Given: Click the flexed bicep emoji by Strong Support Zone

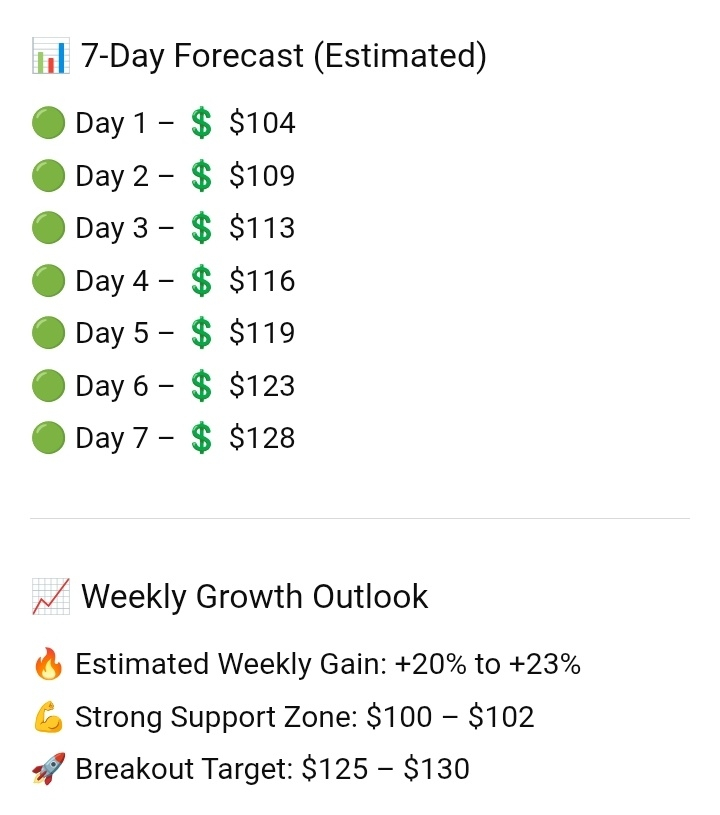Looking at the screenshot, I should click(x=48, y=717).
